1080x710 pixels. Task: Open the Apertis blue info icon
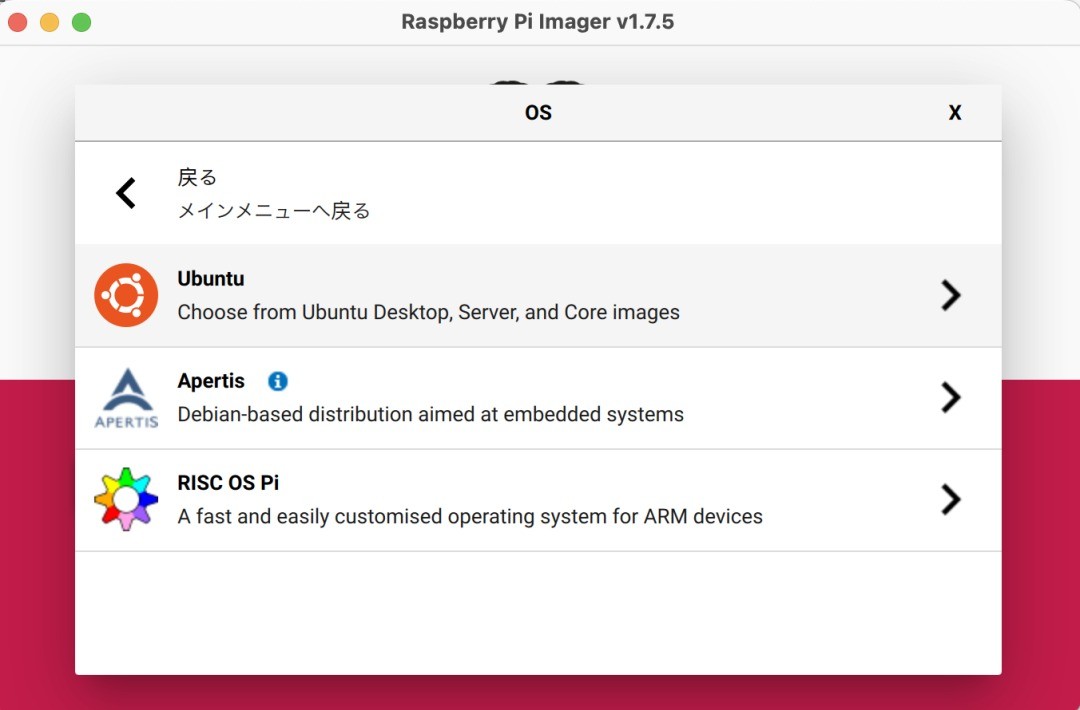[278, 381]
